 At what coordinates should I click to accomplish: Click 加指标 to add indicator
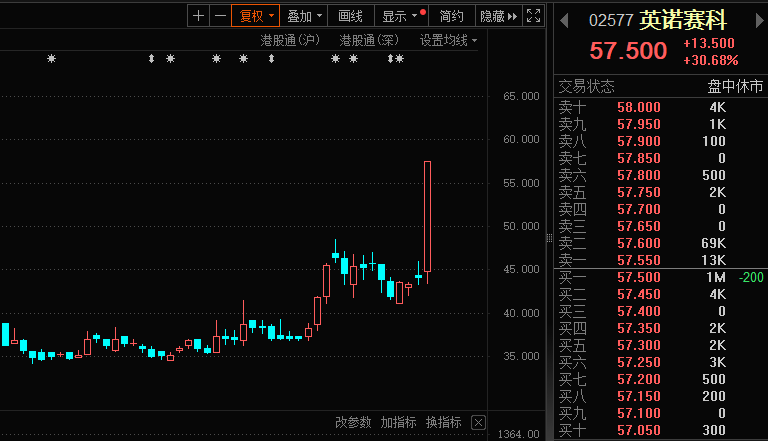point(398,422)
